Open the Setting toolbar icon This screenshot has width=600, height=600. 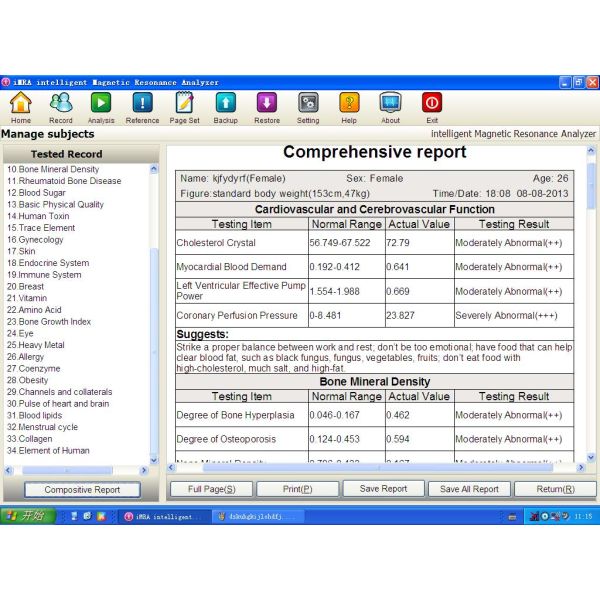tap(308, 103)
